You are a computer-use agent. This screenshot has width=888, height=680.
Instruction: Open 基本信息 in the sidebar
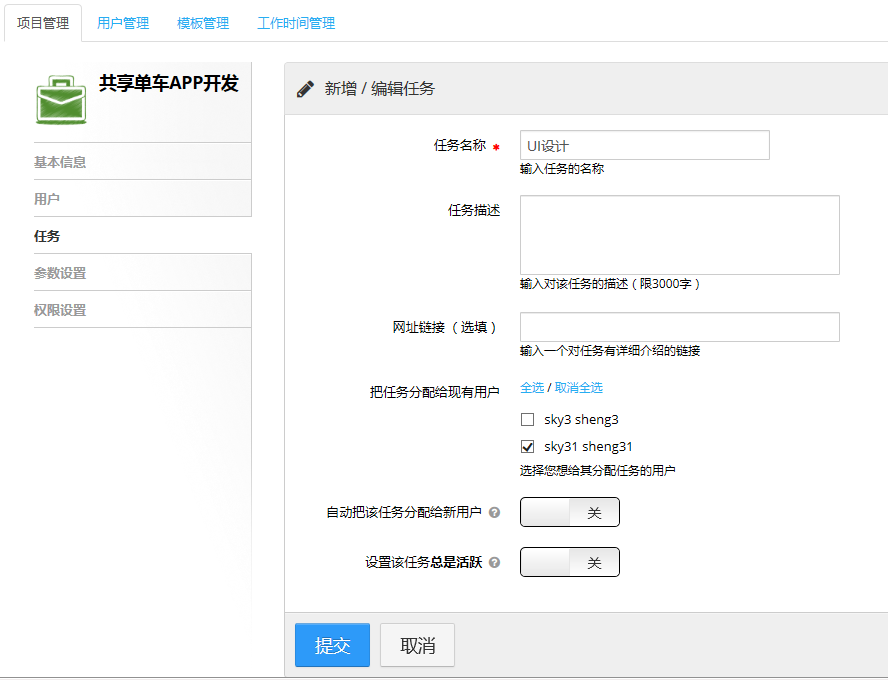[60, 162]
